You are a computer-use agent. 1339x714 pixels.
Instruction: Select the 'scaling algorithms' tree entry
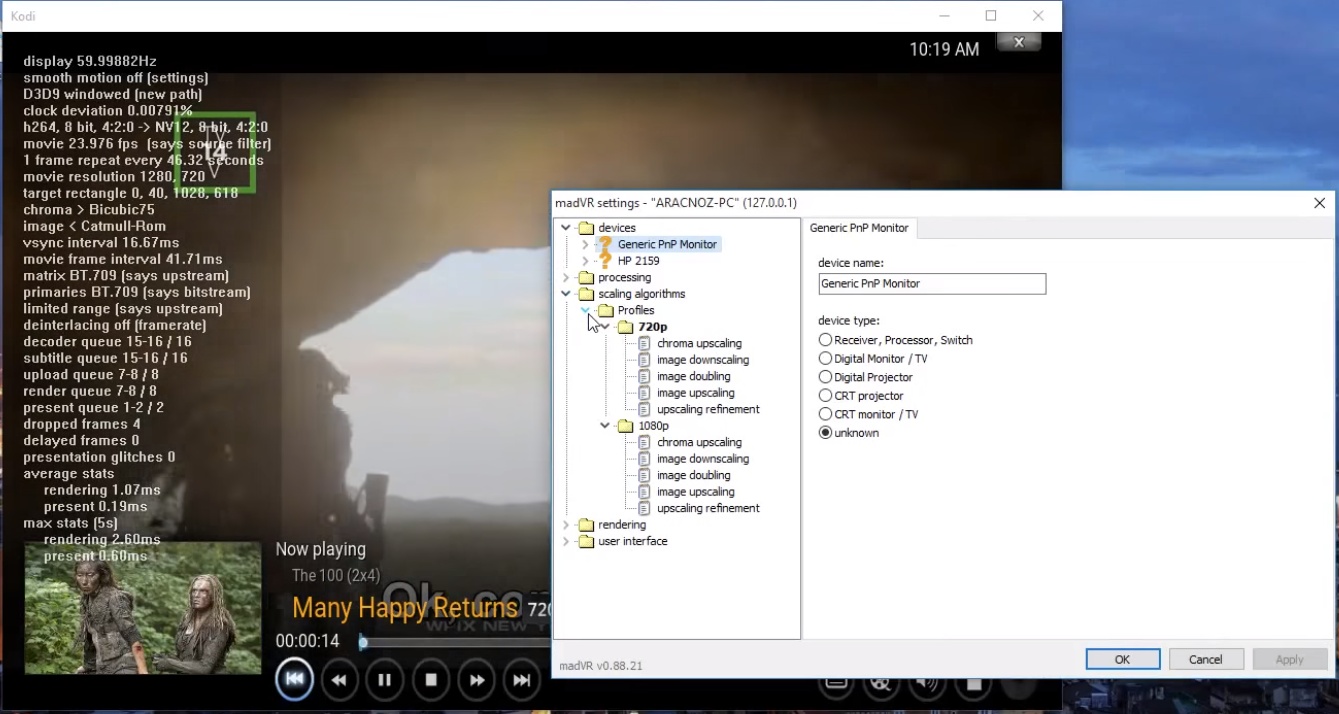point(642,294)
